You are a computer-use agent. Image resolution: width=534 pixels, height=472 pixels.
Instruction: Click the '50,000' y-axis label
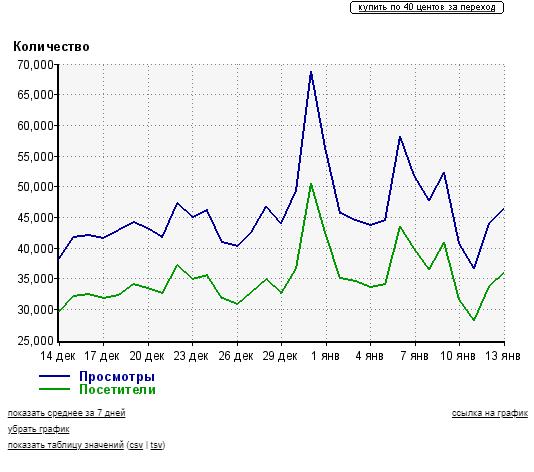tap(35, 187)
